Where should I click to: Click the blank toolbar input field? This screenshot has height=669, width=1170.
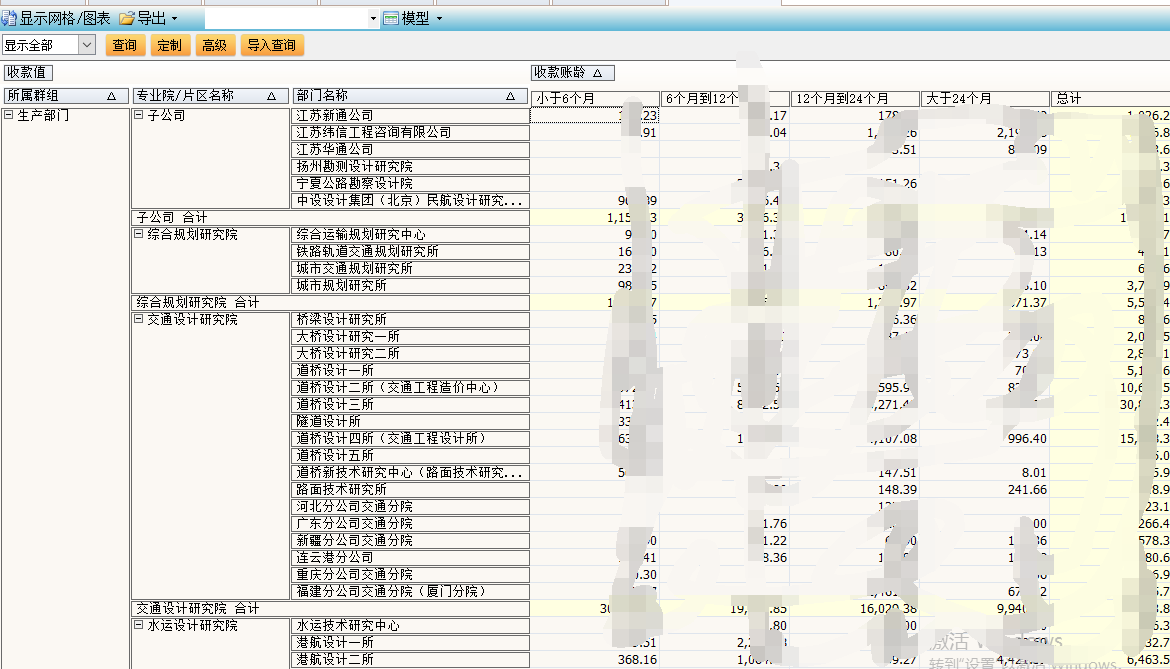pos(286,19)
